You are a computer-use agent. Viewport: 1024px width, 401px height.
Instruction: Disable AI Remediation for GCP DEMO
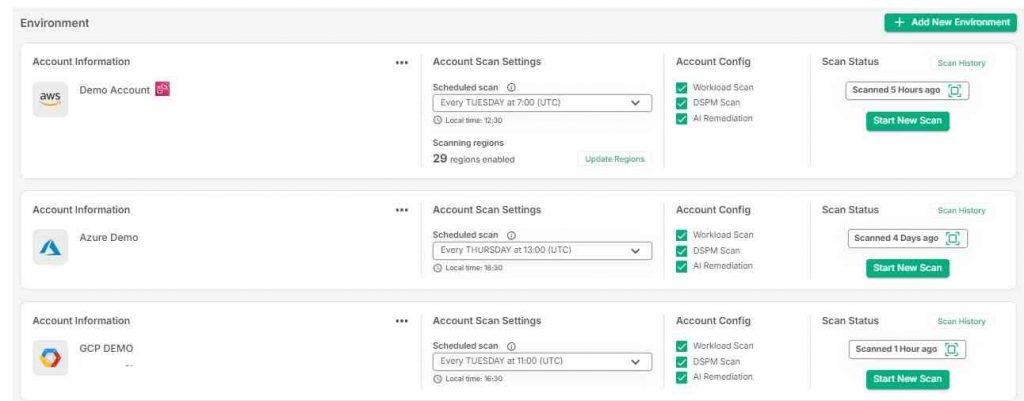(682, 377)
